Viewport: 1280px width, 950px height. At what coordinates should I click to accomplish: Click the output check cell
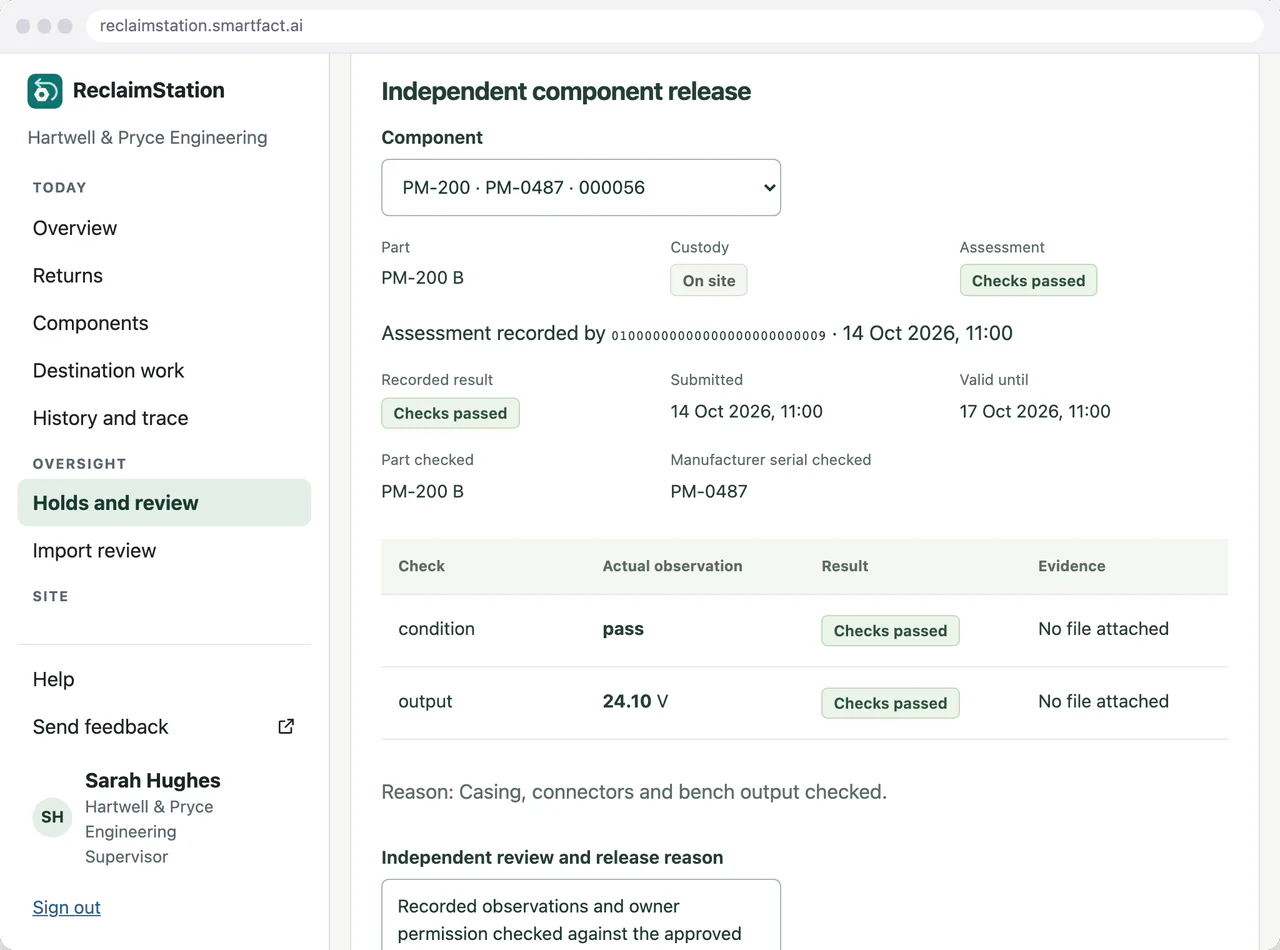pyautogui.click(x=426, y=702)
